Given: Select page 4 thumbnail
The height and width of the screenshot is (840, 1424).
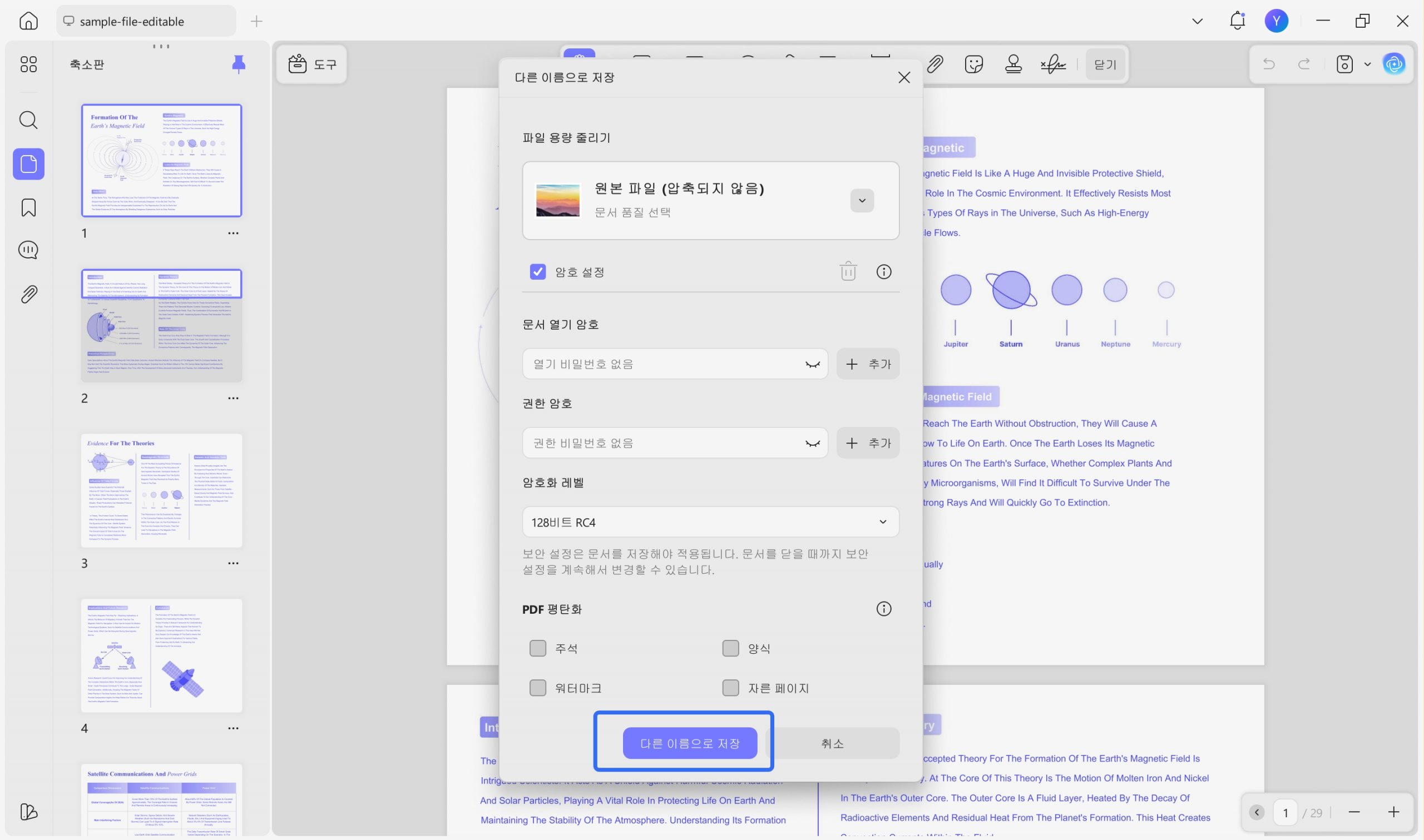Looking at the screenshot, I should [x=161, y=655].
